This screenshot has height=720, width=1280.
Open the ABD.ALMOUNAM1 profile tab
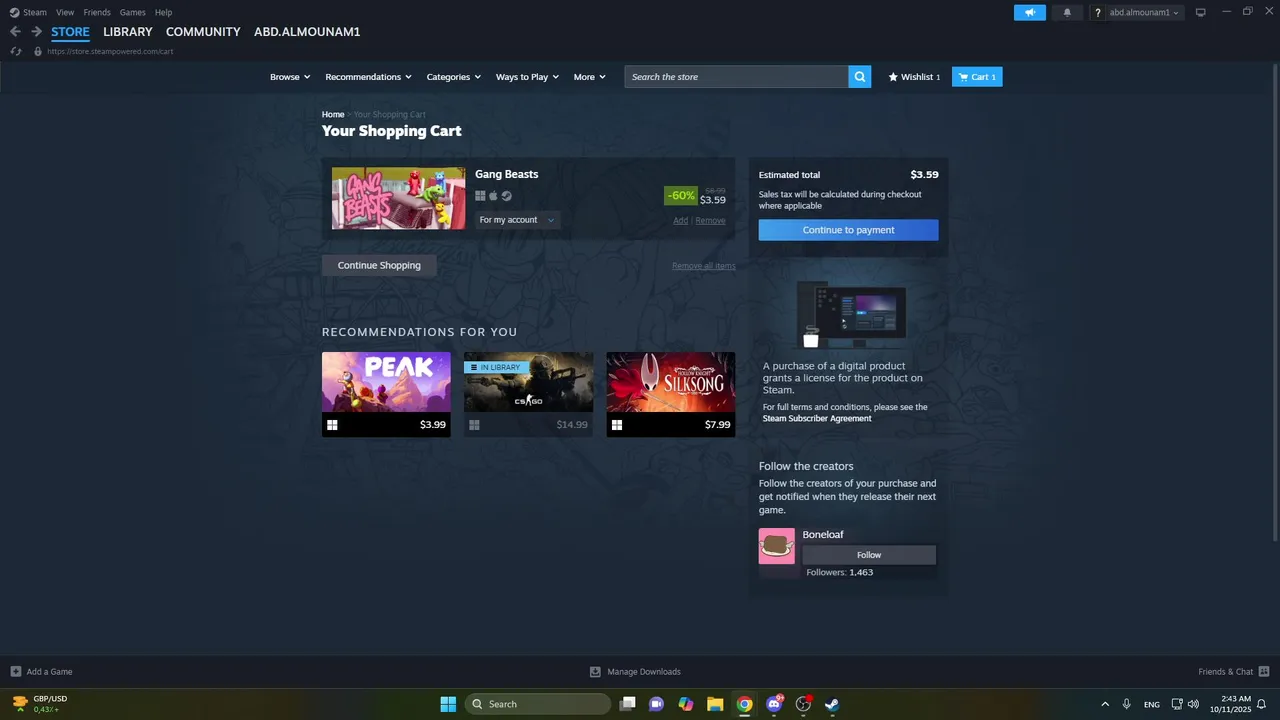(x=307, y=32)
